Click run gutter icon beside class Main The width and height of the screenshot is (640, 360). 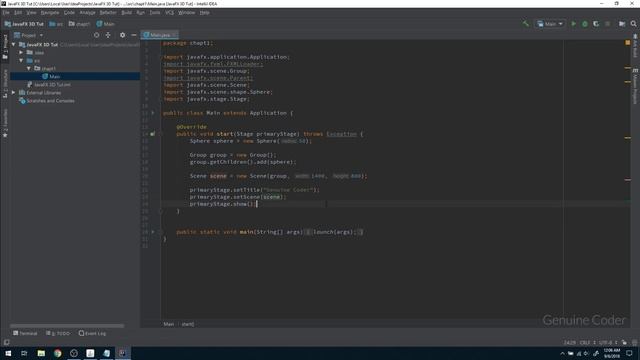pyautogui.click(x=153, y=113)
